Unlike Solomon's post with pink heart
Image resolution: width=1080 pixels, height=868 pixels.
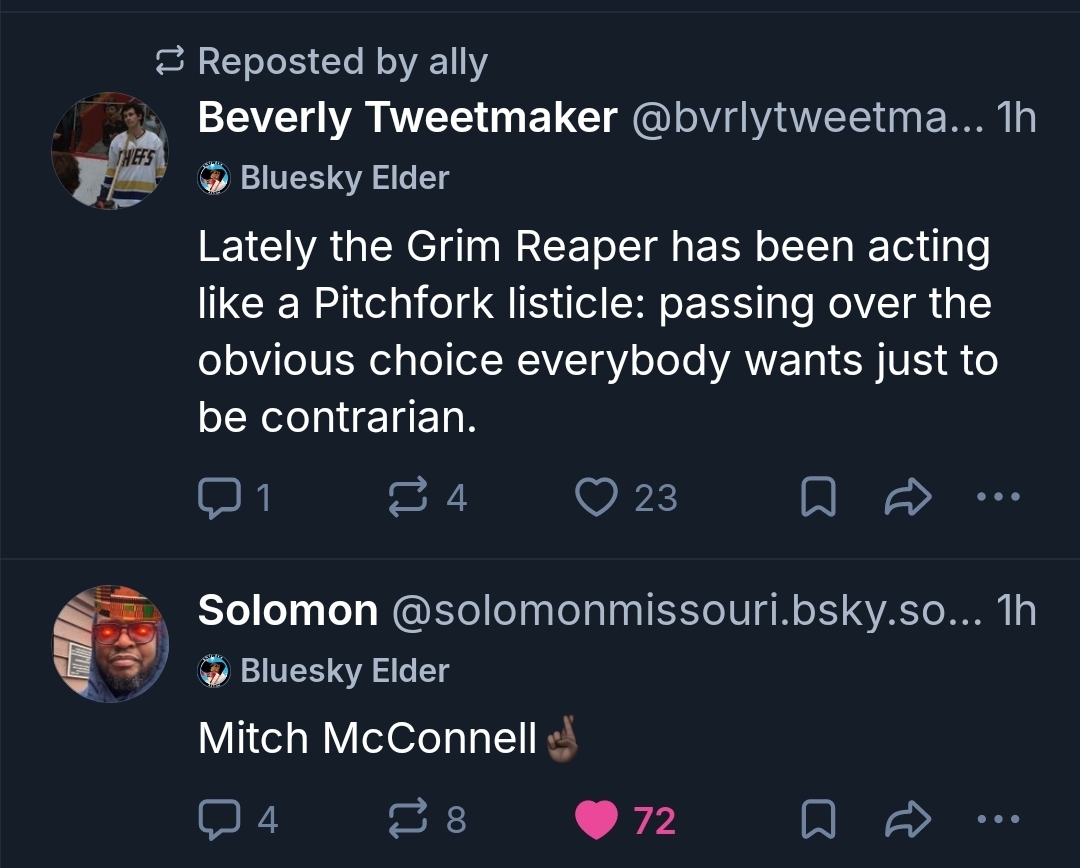coord(598,820)
